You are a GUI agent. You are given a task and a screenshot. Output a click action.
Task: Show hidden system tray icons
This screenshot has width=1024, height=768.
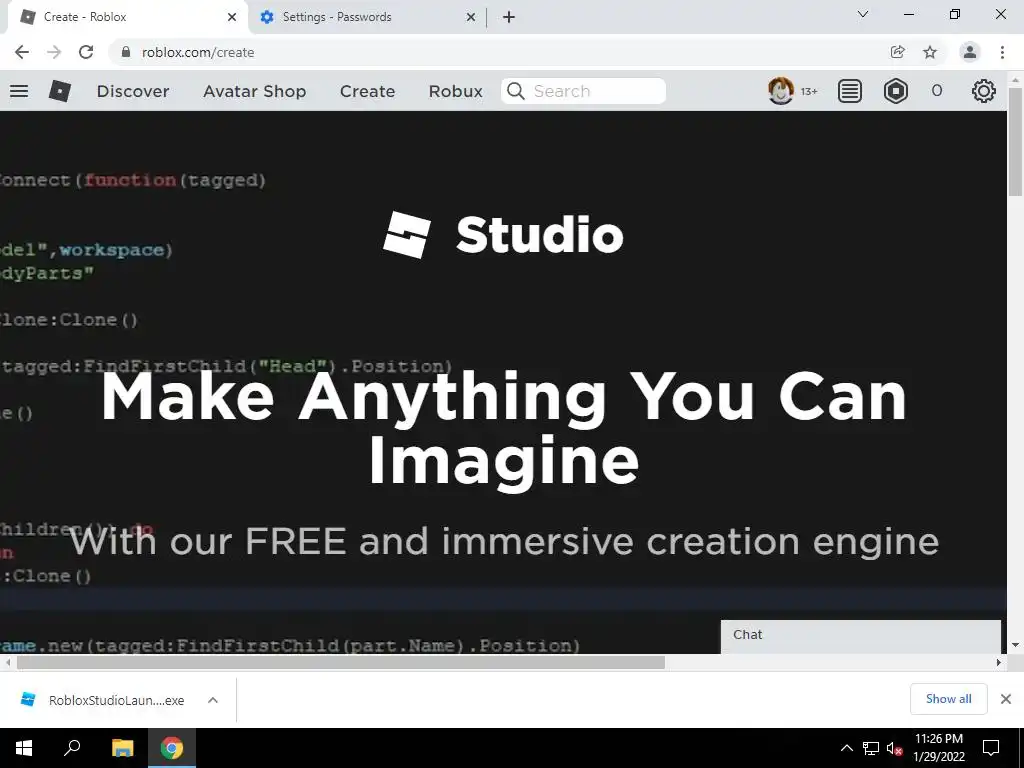(x=846, y=748)
